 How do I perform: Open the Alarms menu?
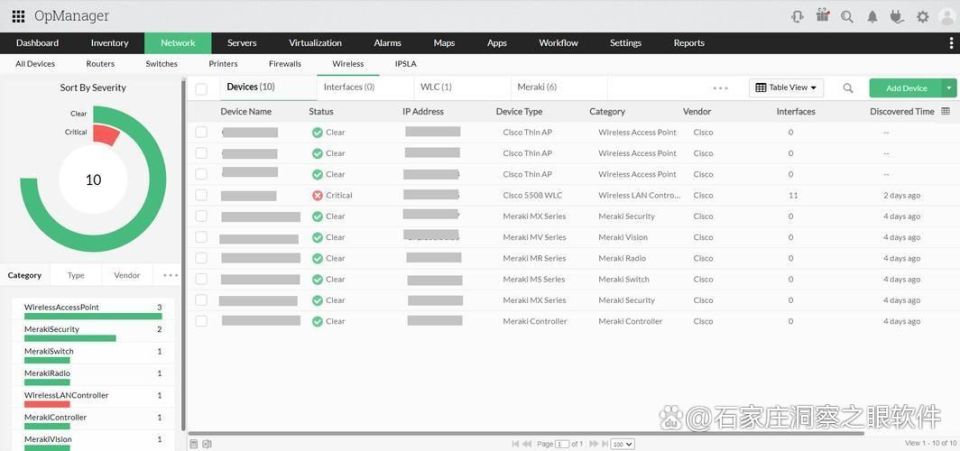(388, 43)
